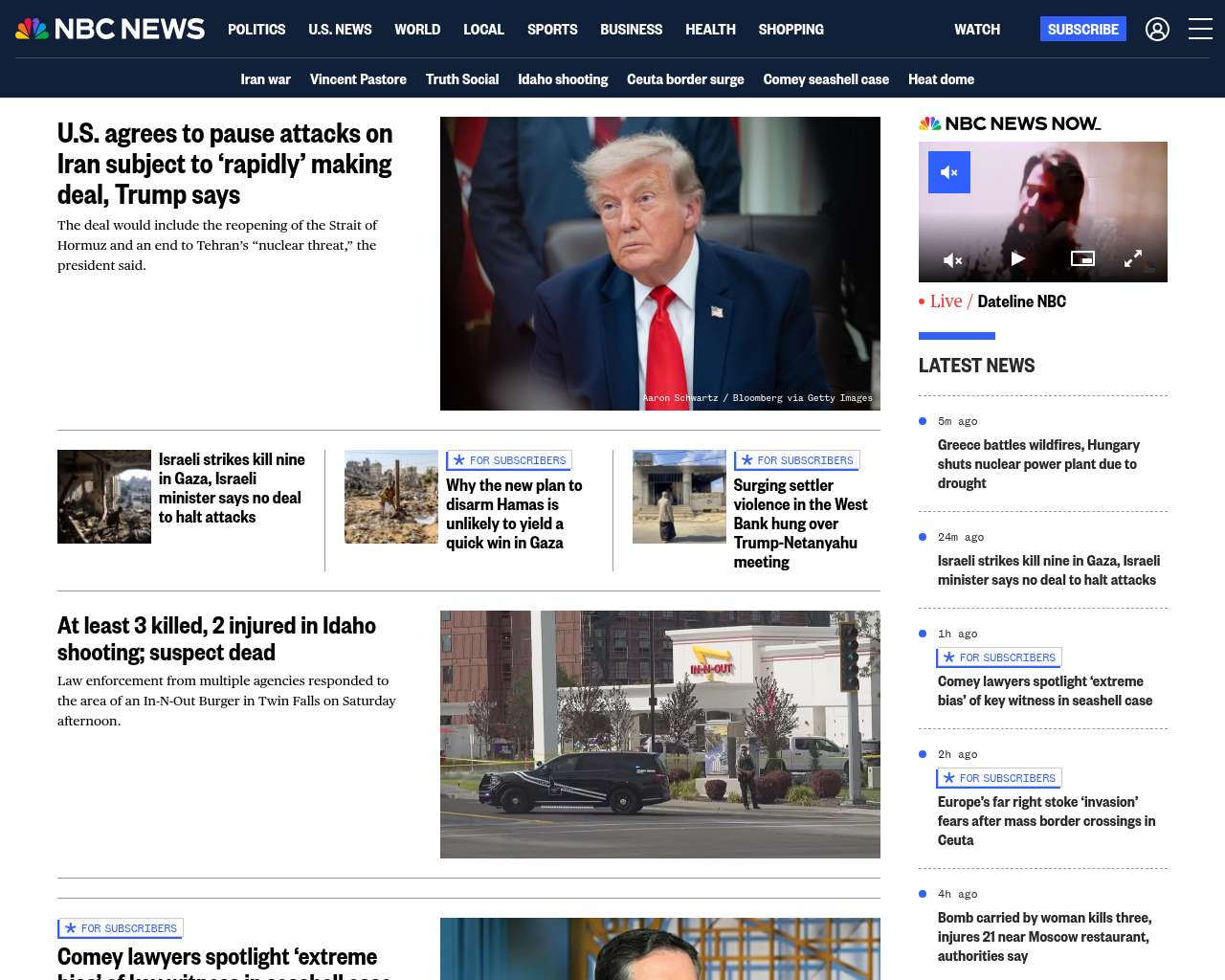This screenshot has width=1225, height=980.
Task: Open the Local section
Action: point(483,30)
